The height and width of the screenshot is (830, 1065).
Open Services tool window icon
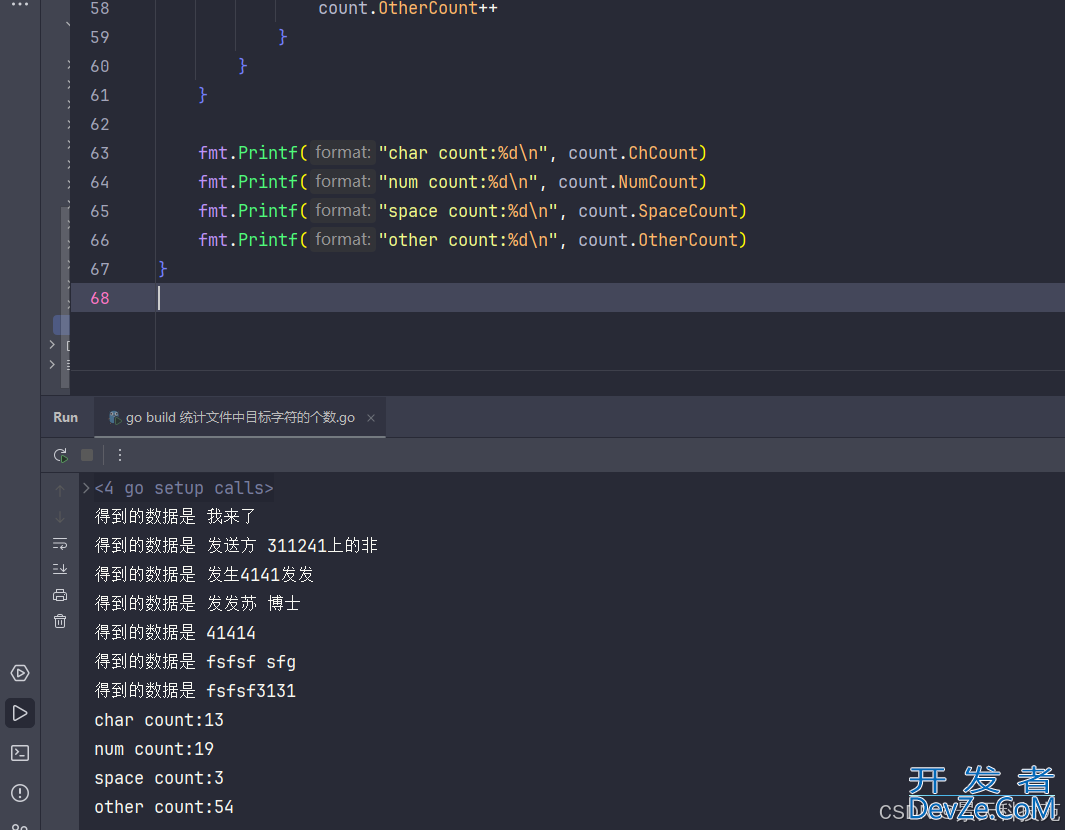[20, 673]
